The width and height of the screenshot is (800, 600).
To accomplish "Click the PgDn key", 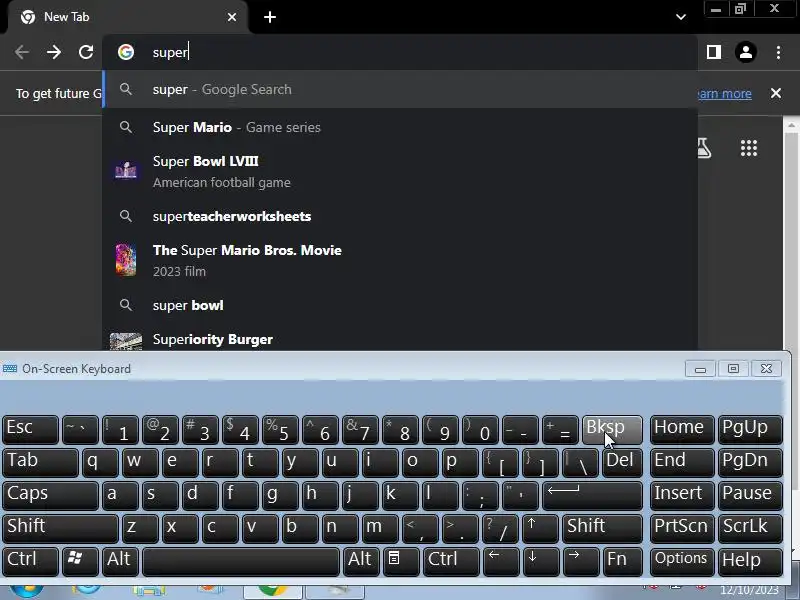I will pyautogui.click(x=750, y=463).
